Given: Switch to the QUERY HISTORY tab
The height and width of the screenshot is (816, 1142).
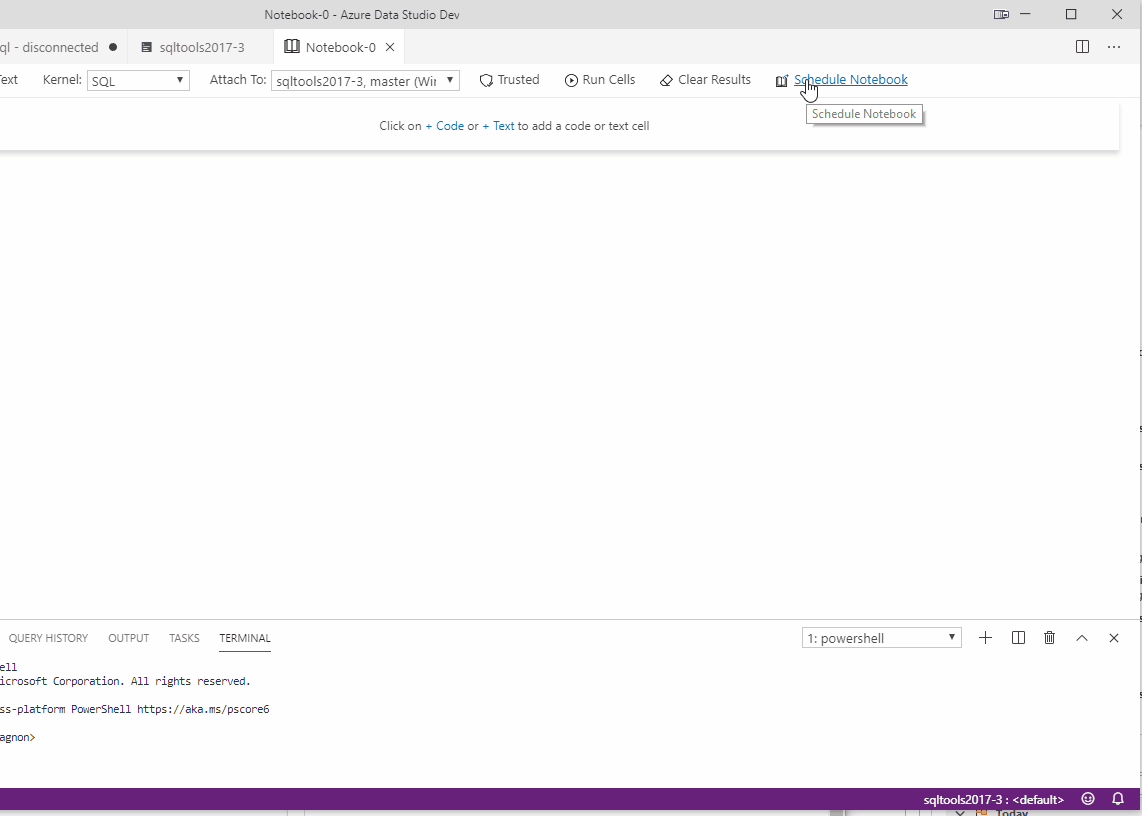Looking at the screenshot, I should pos(47,638).
